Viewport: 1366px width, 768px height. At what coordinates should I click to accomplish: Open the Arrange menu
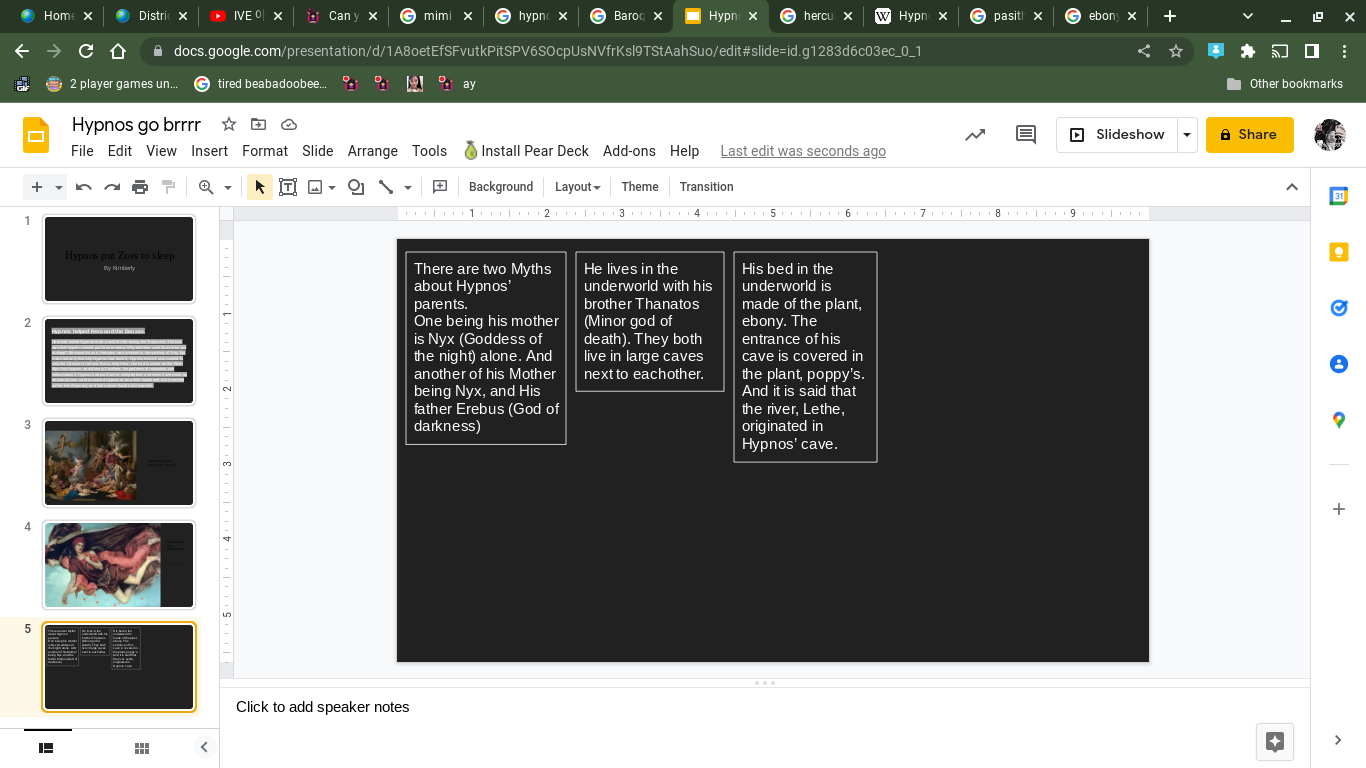373,151
